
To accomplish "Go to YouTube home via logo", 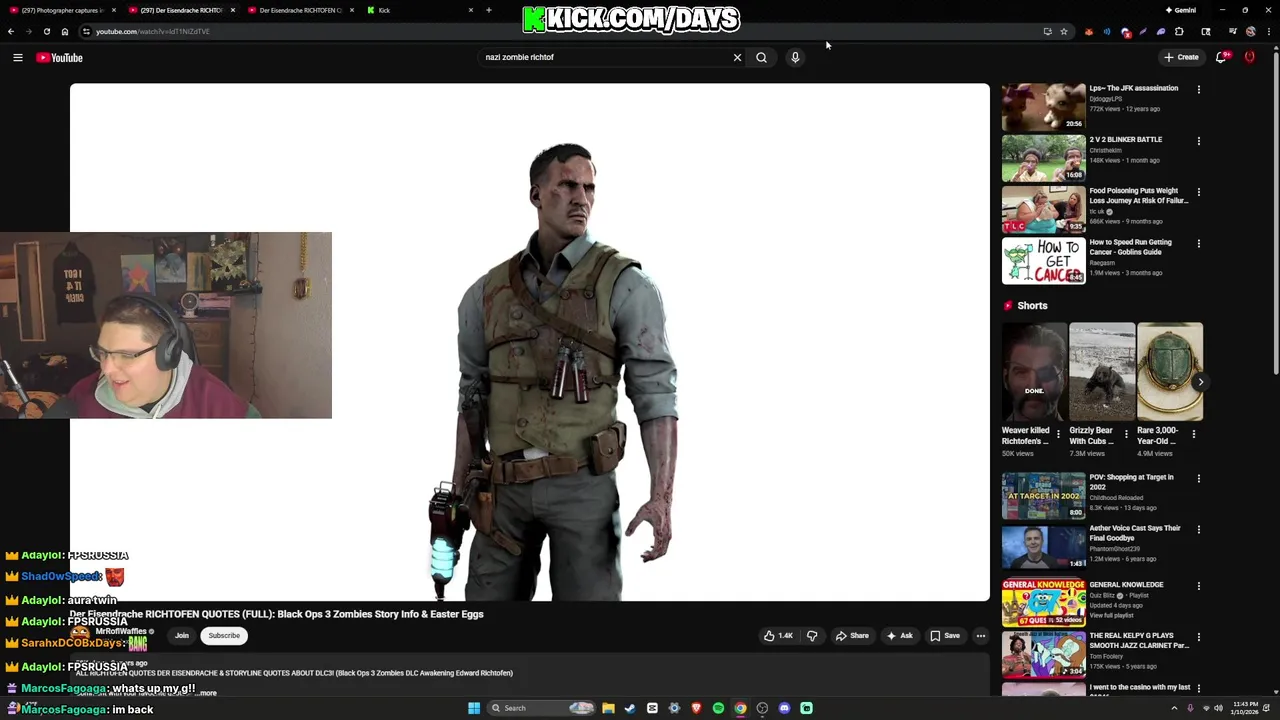I will point(59,58).
